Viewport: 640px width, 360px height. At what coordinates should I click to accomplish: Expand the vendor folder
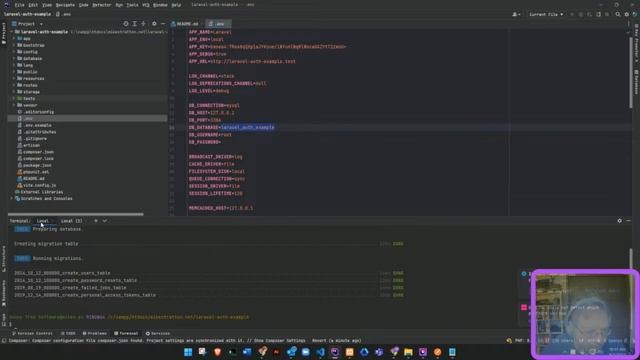tap(14, 105)
